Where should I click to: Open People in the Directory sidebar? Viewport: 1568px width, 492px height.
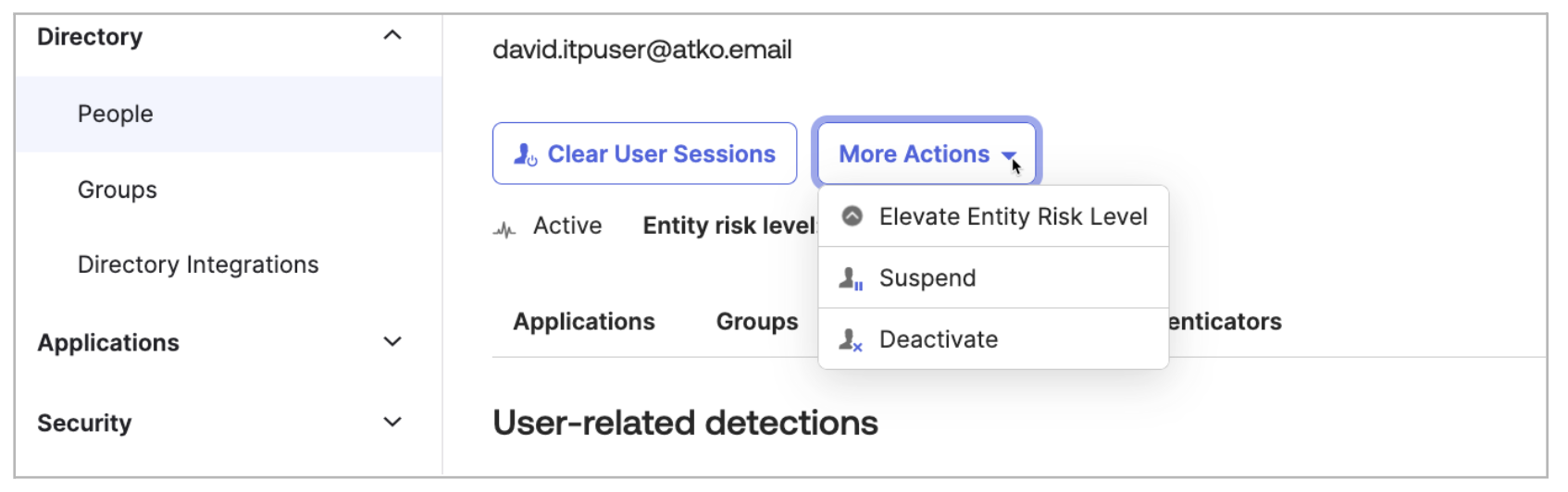(116, 114)
